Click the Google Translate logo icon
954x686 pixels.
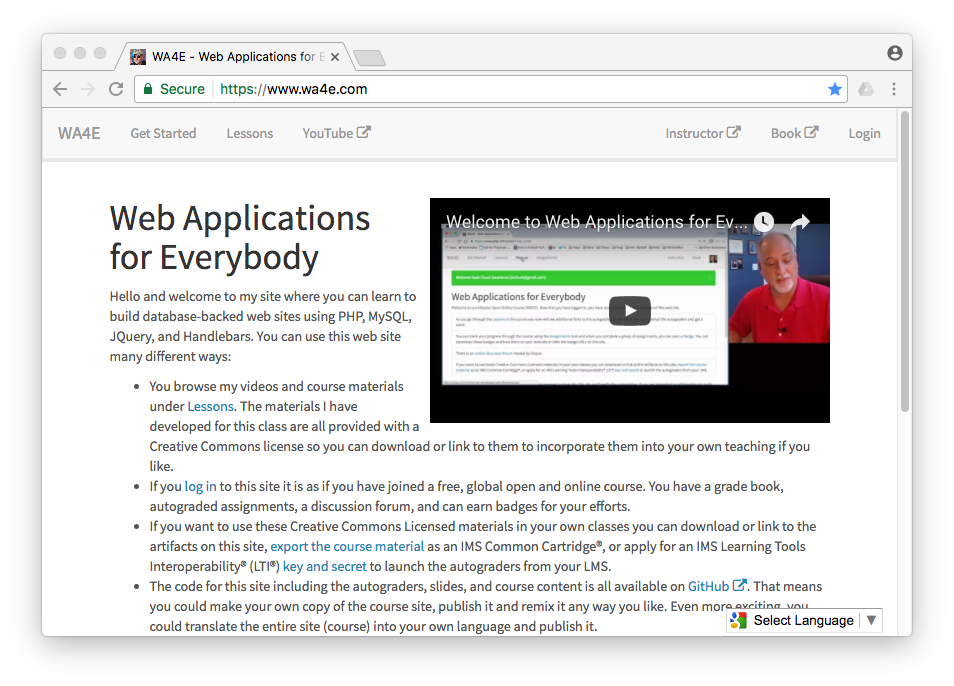click(738, 620)
